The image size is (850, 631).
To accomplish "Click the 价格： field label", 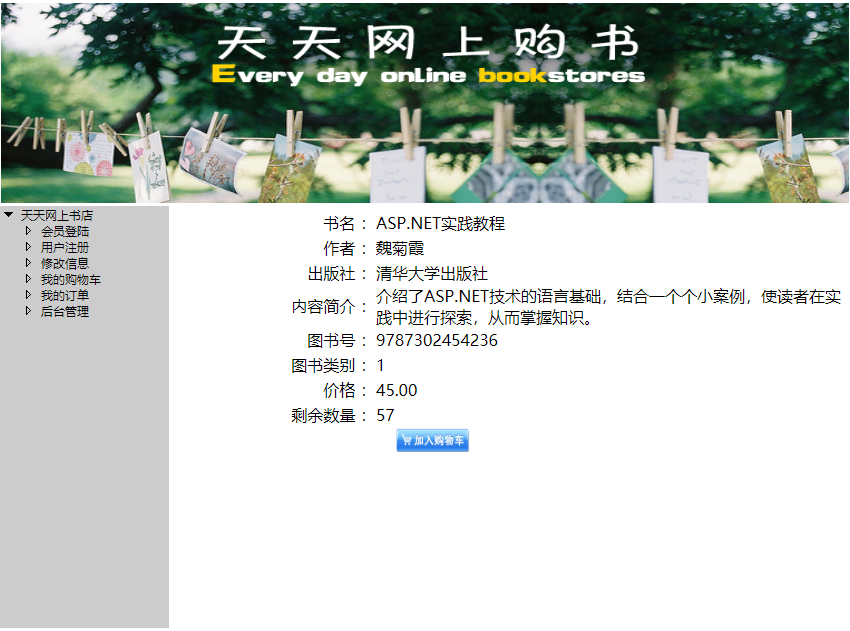I will click(x=347, y=390).
